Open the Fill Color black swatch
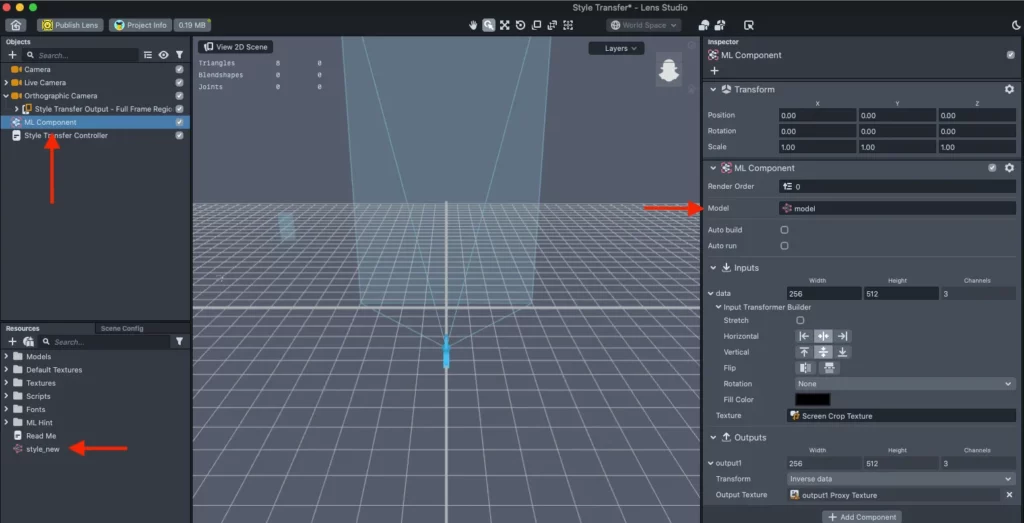This screenshot has height=523, width=1024. pos(812,400)
